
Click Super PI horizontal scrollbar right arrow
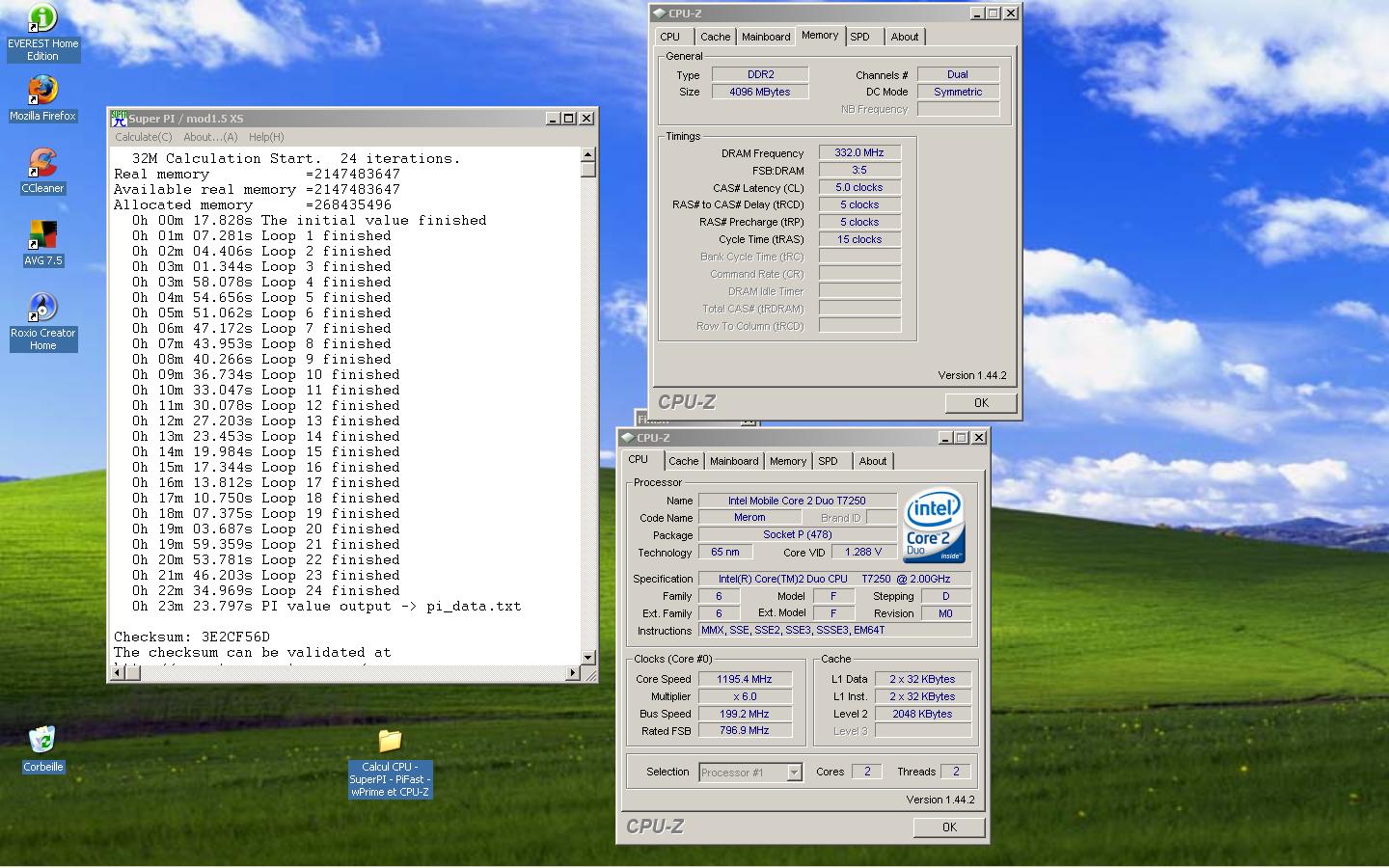click(x=574, y=672)
